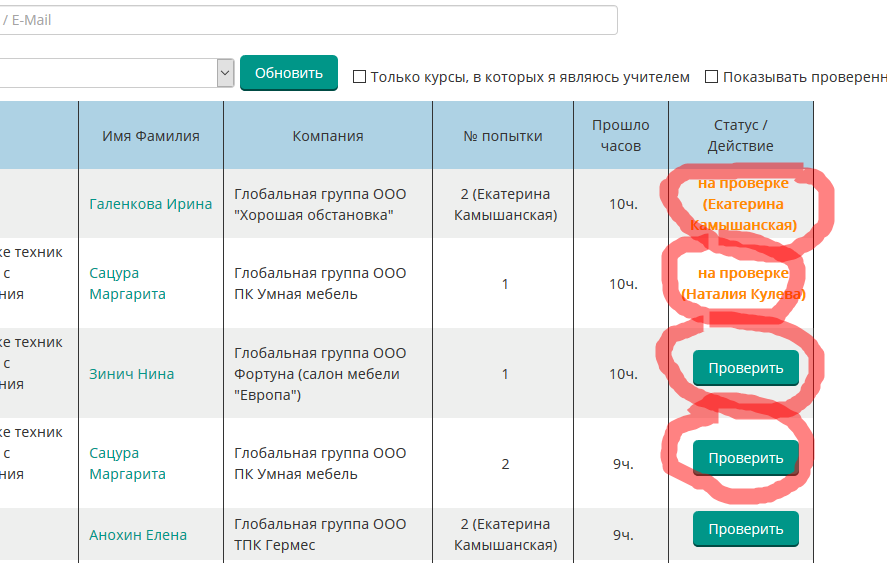This screenshot has height=563, width=887.
Task: Click the 'Имя Фамилия' column header
Action: [x=151, y=136]
